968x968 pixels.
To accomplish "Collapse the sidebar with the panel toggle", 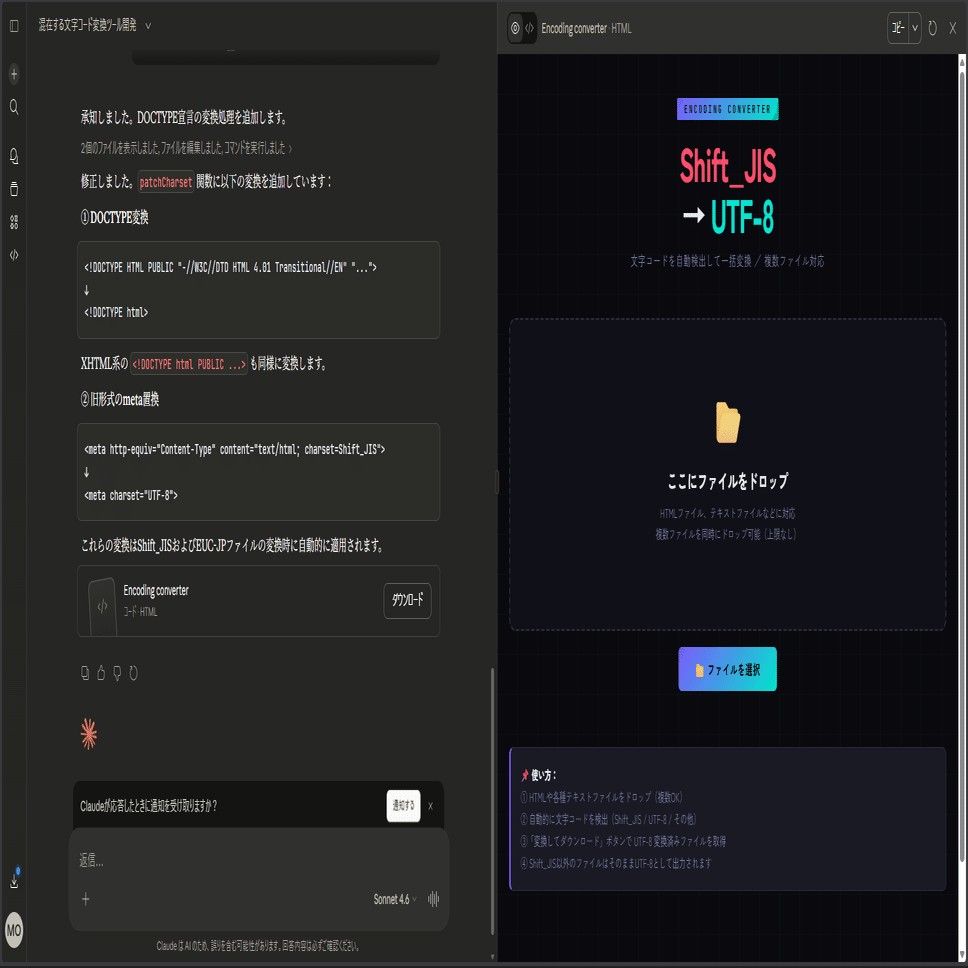I will 13,27.
